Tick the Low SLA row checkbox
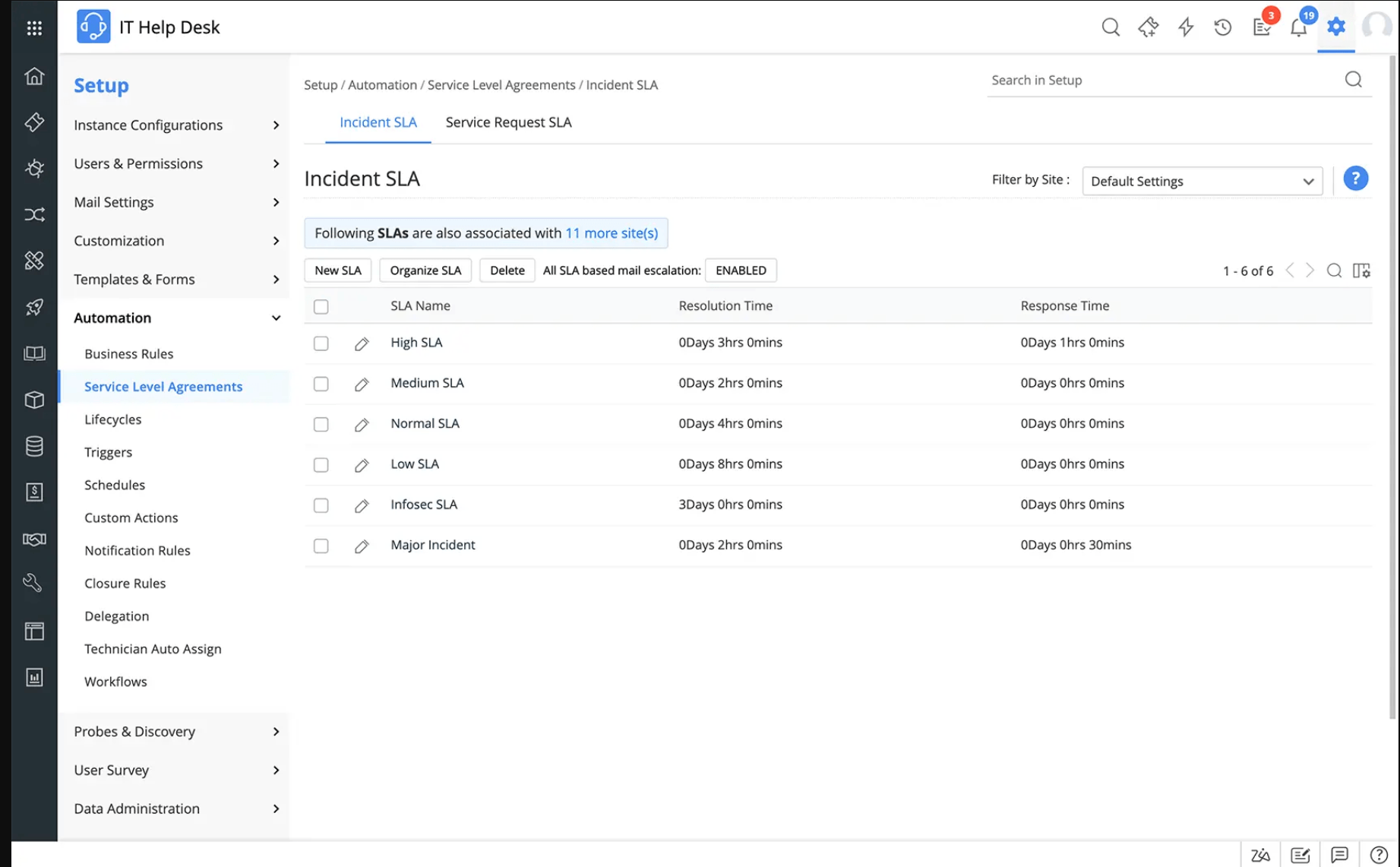1400x867 pixels. click(x=321, y=465)
